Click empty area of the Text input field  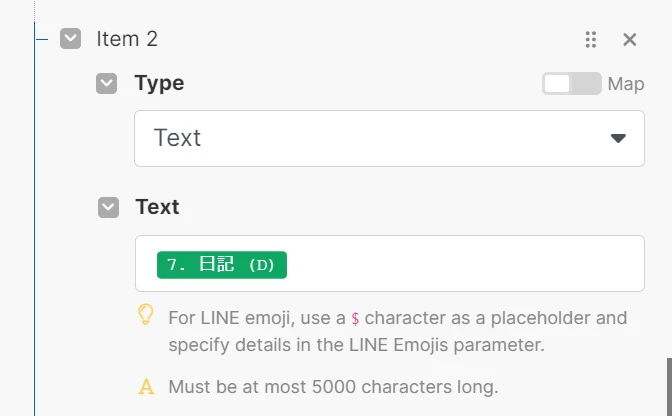(x=463, y=263)
